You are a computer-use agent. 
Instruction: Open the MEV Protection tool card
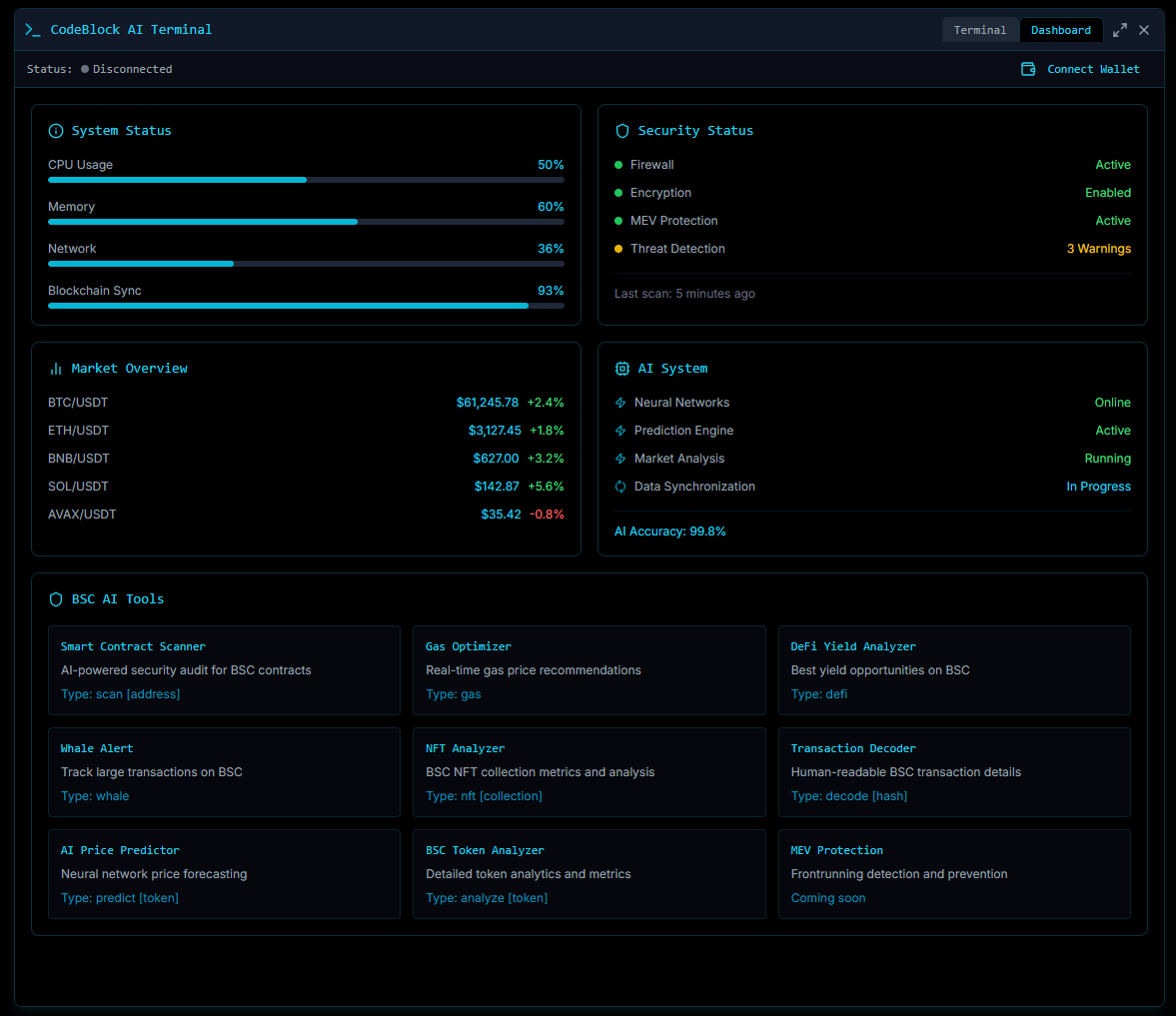(954, 874)
